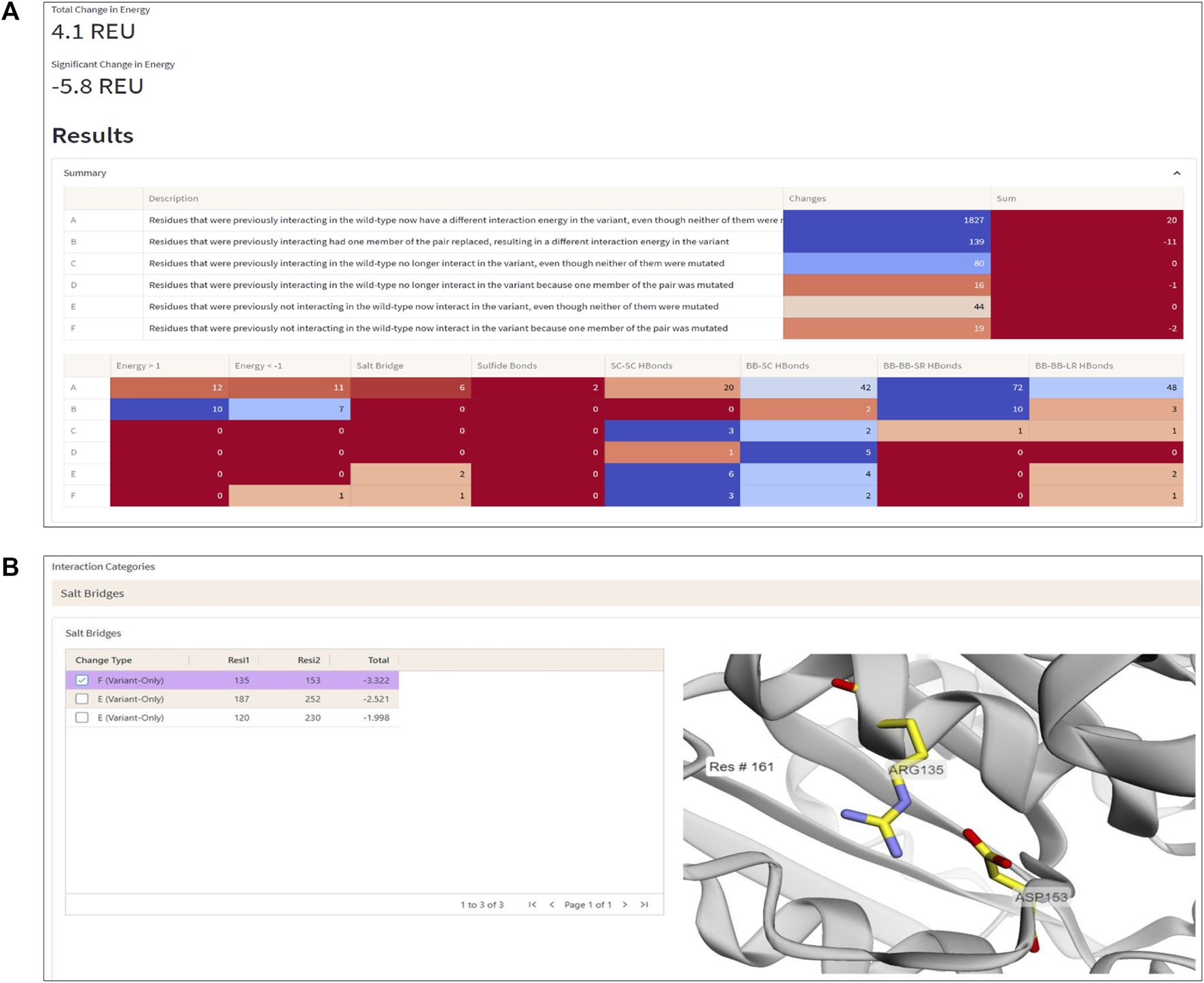Viewport: 1204px width, 983px height.
Task: Jump to last page arrow
Action: (644, 904)
